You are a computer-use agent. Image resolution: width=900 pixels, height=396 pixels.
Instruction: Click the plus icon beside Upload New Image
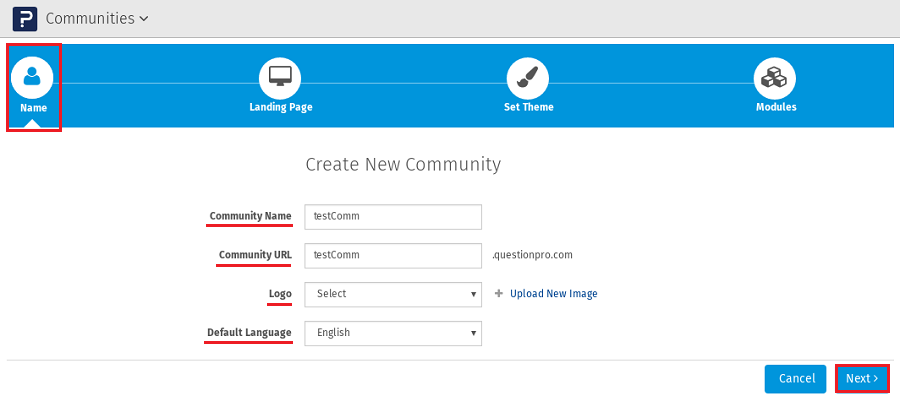[499, 294]
